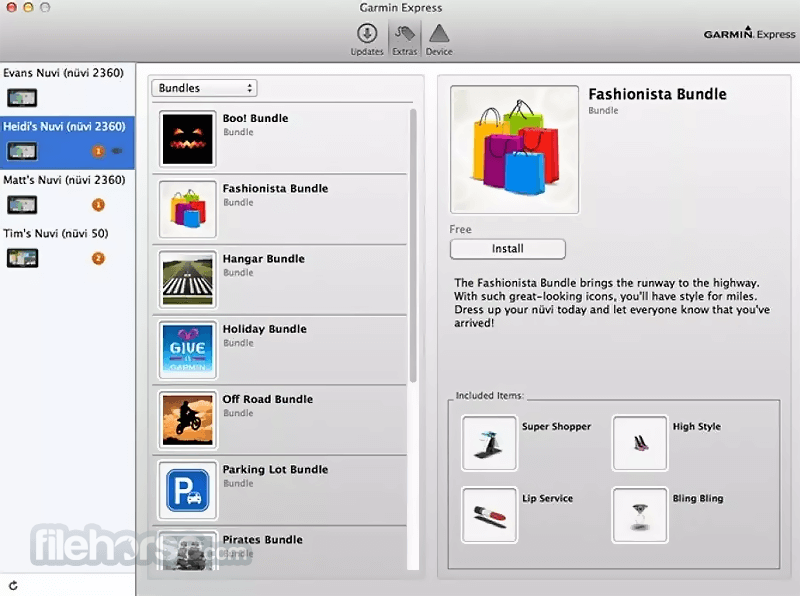
Task: Select Tim's Nuvi device icon
Action: [22, 258]
